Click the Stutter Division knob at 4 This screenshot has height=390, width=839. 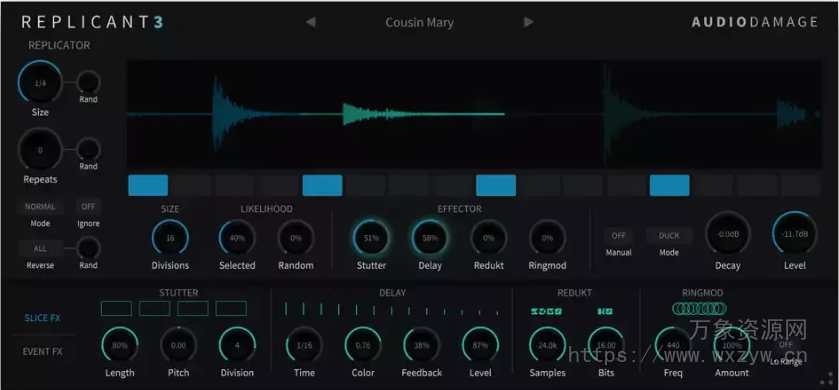[x=237, y=345]
